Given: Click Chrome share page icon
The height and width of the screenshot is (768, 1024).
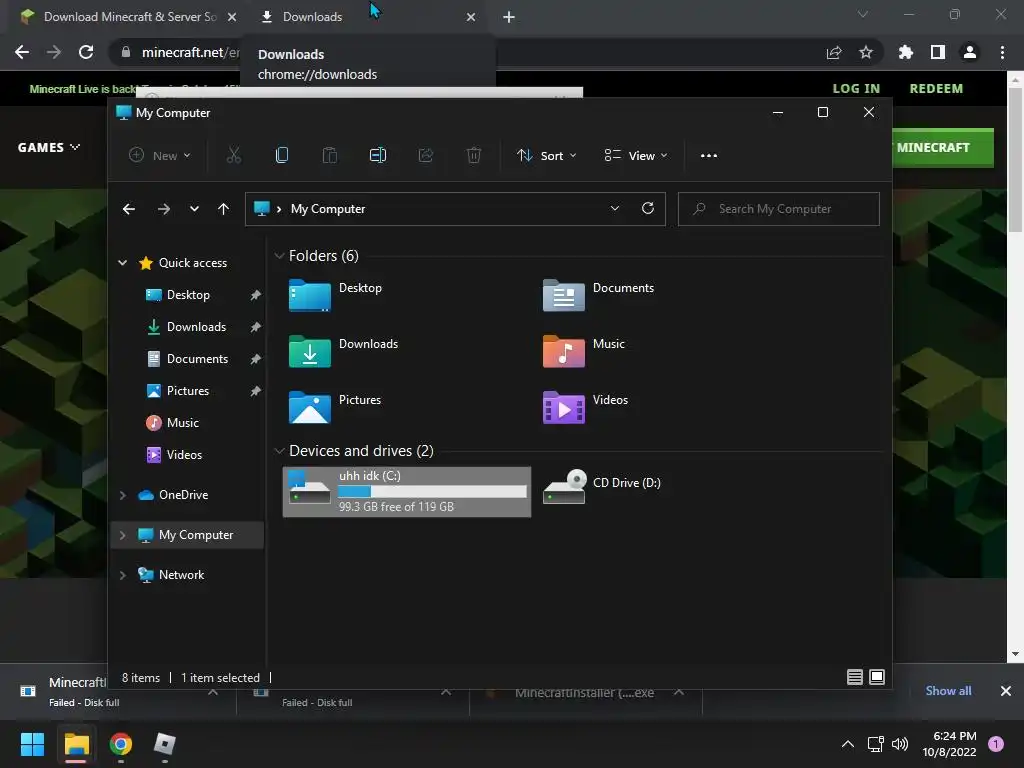Looking at the screenshot, I should click(x=834, y=52).
